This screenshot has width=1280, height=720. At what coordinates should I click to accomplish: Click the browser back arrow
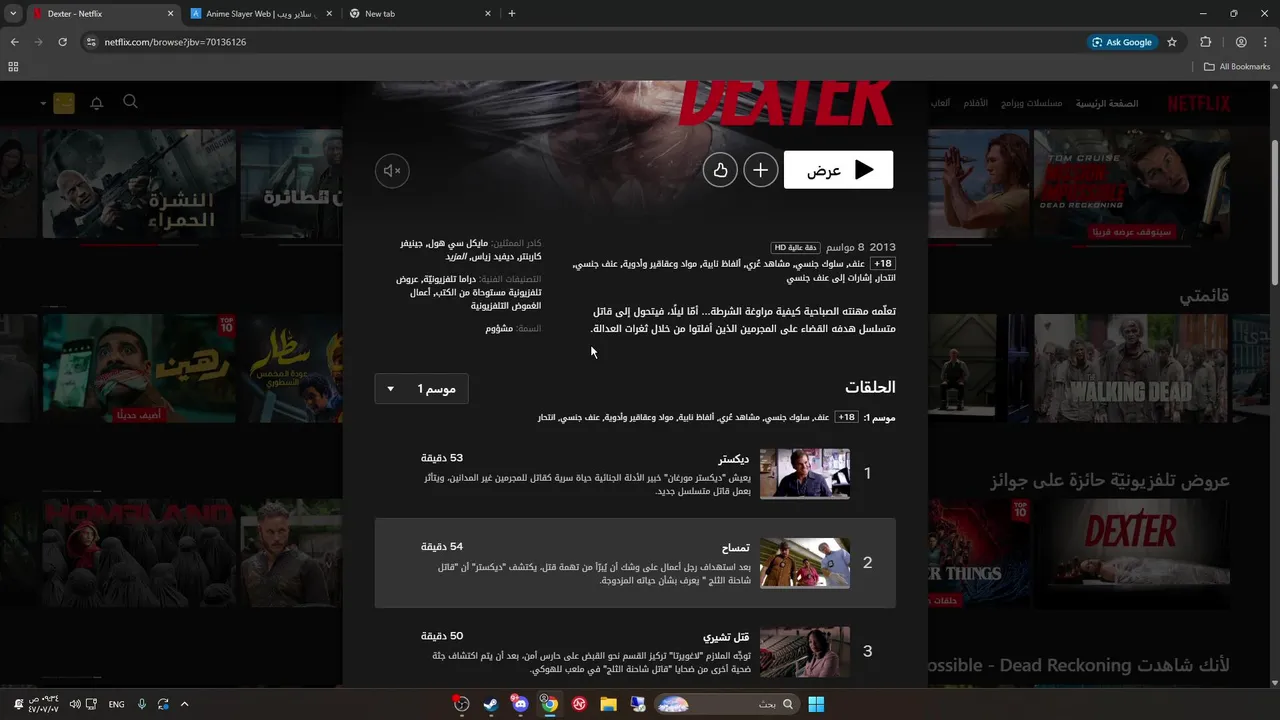(x=14, y=42)
